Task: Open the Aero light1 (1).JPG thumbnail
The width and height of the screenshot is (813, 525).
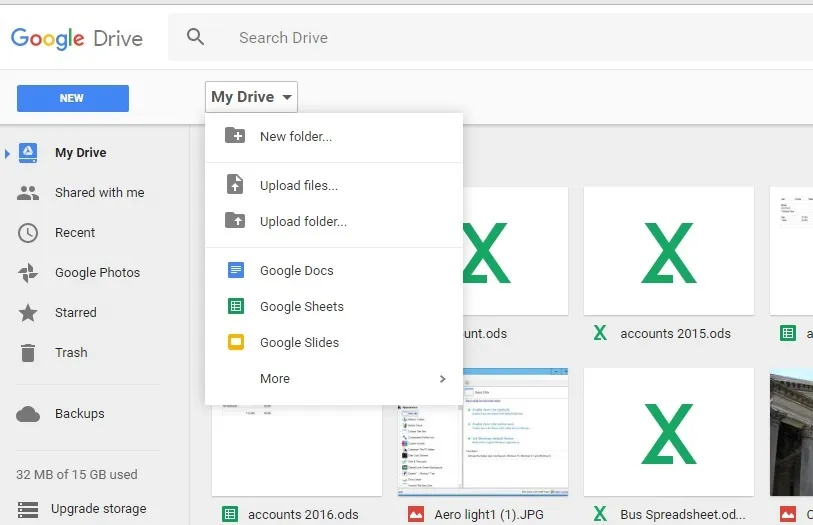Action: click(483, 432)
